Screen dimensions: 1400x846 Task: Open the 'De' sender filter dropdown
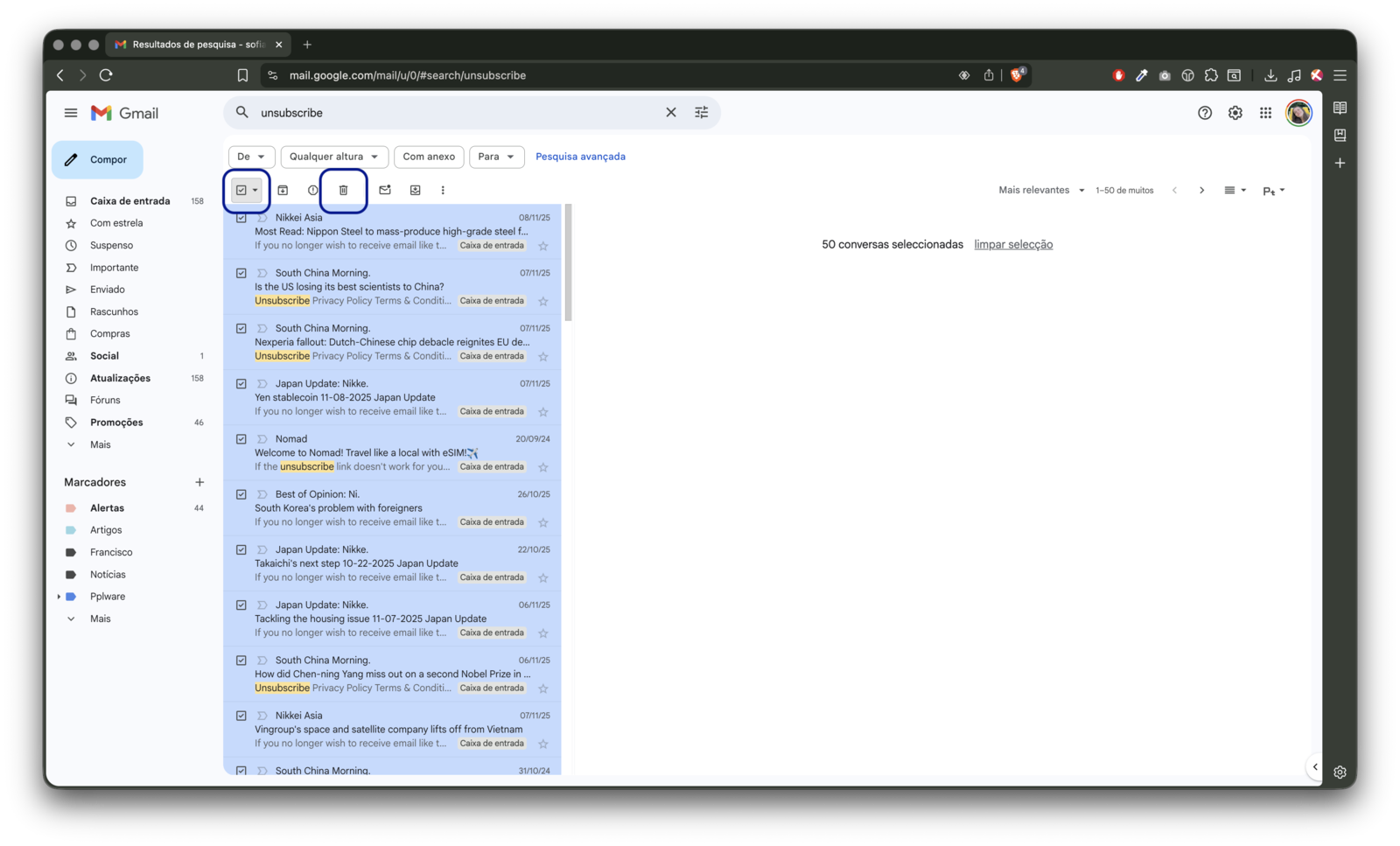coord(251,157)
